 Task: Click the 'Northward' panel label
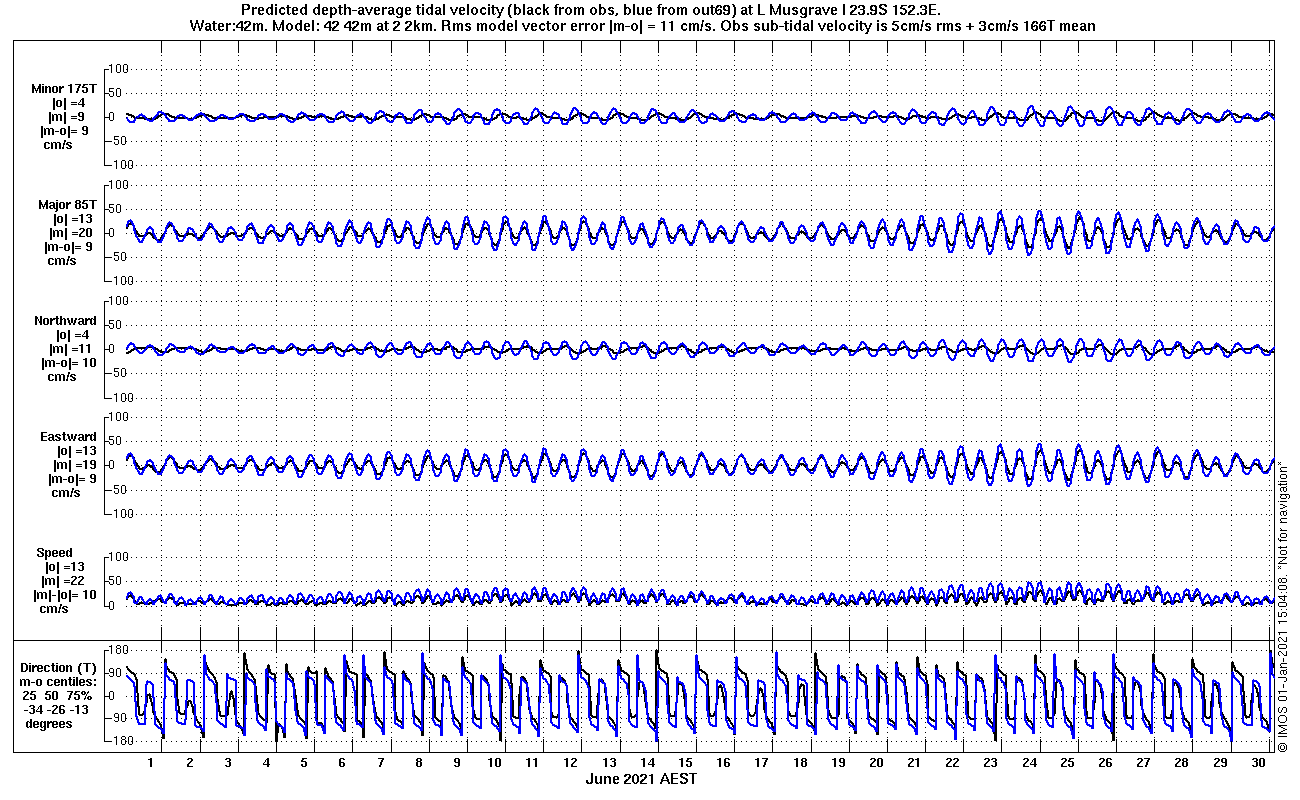pos(66,321)
